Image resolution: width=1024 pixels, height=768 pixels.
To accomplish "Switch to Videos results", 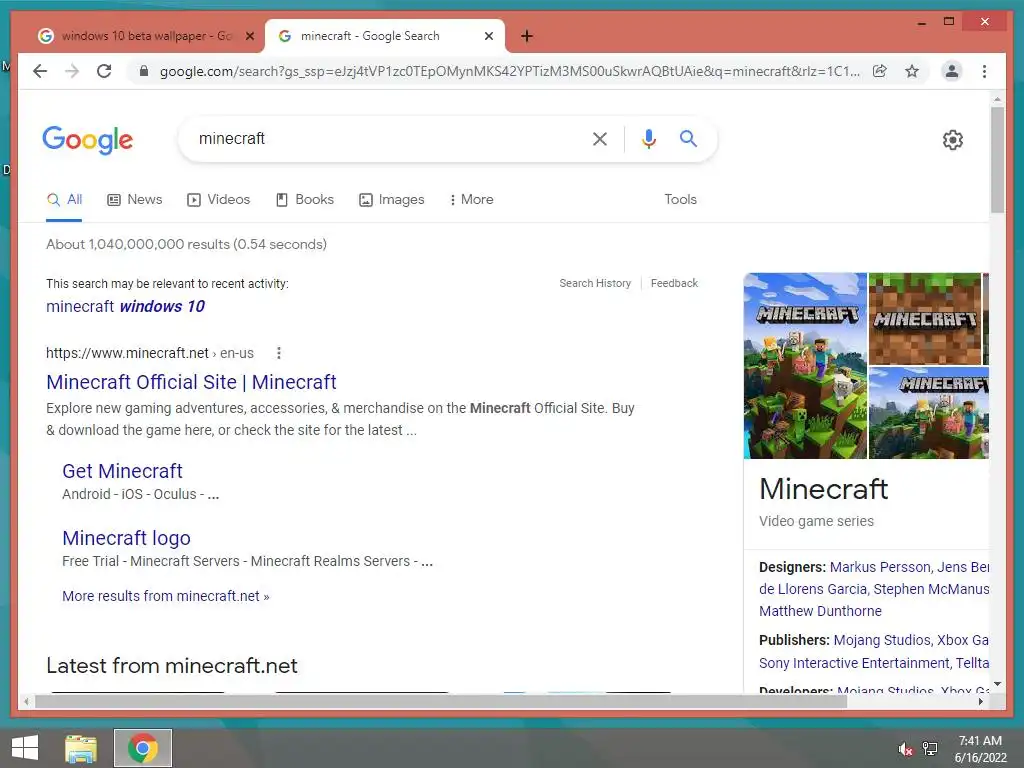I will click(218, 200).
